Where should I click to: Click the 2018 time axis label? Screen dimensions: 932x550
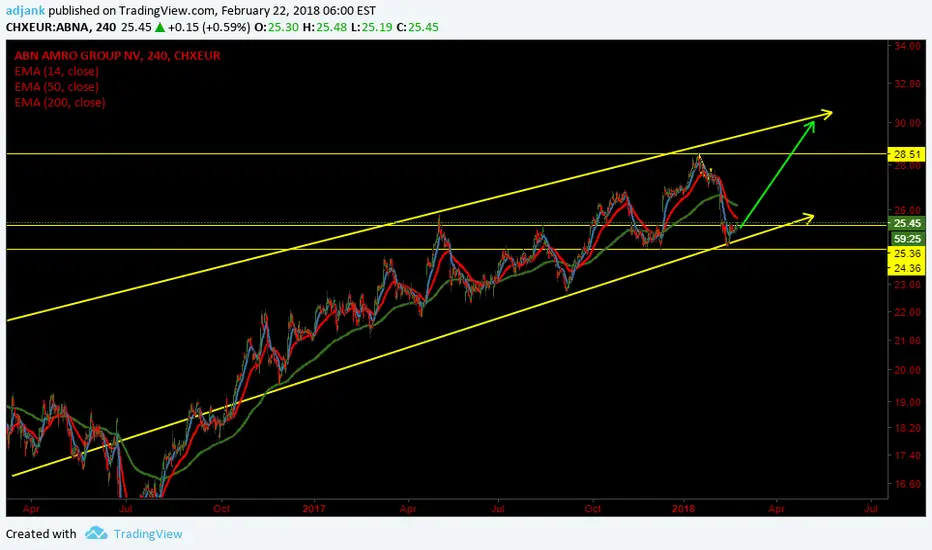[684, 508]
